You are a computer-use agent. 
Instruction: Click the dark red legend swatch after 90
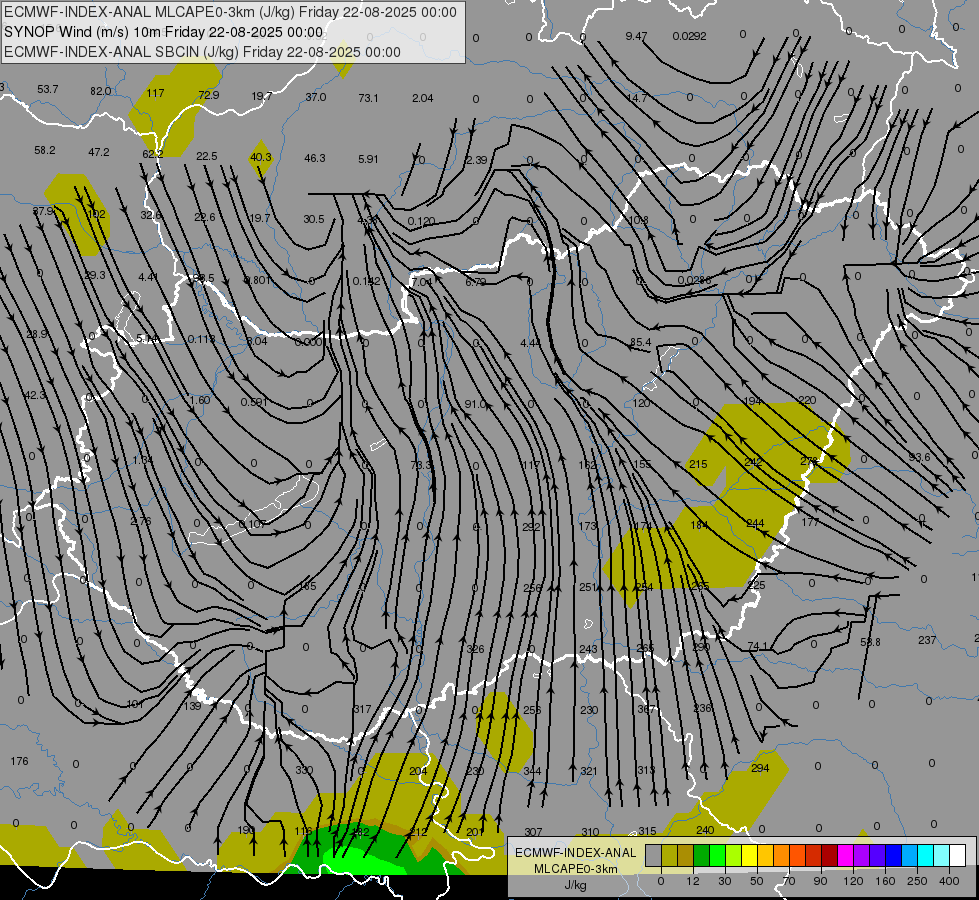829,856
